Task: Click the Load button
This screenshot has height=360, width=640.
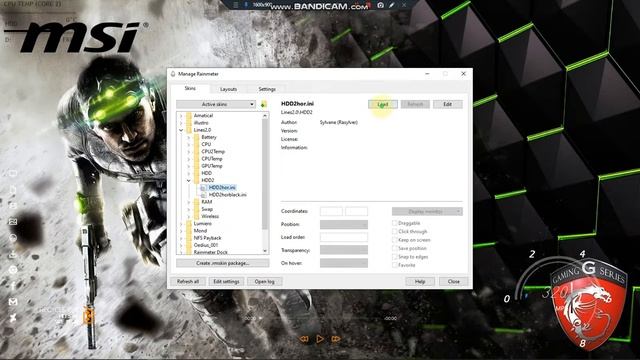Action: click(383, 104)
